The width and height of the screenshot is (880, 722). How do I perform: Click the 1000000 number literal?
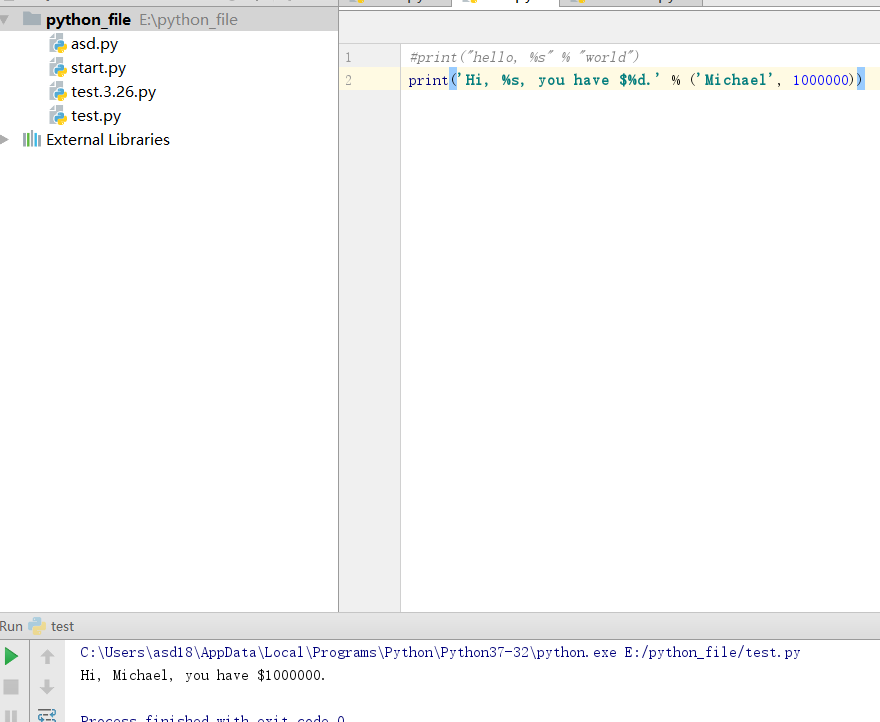coord(821,80)
